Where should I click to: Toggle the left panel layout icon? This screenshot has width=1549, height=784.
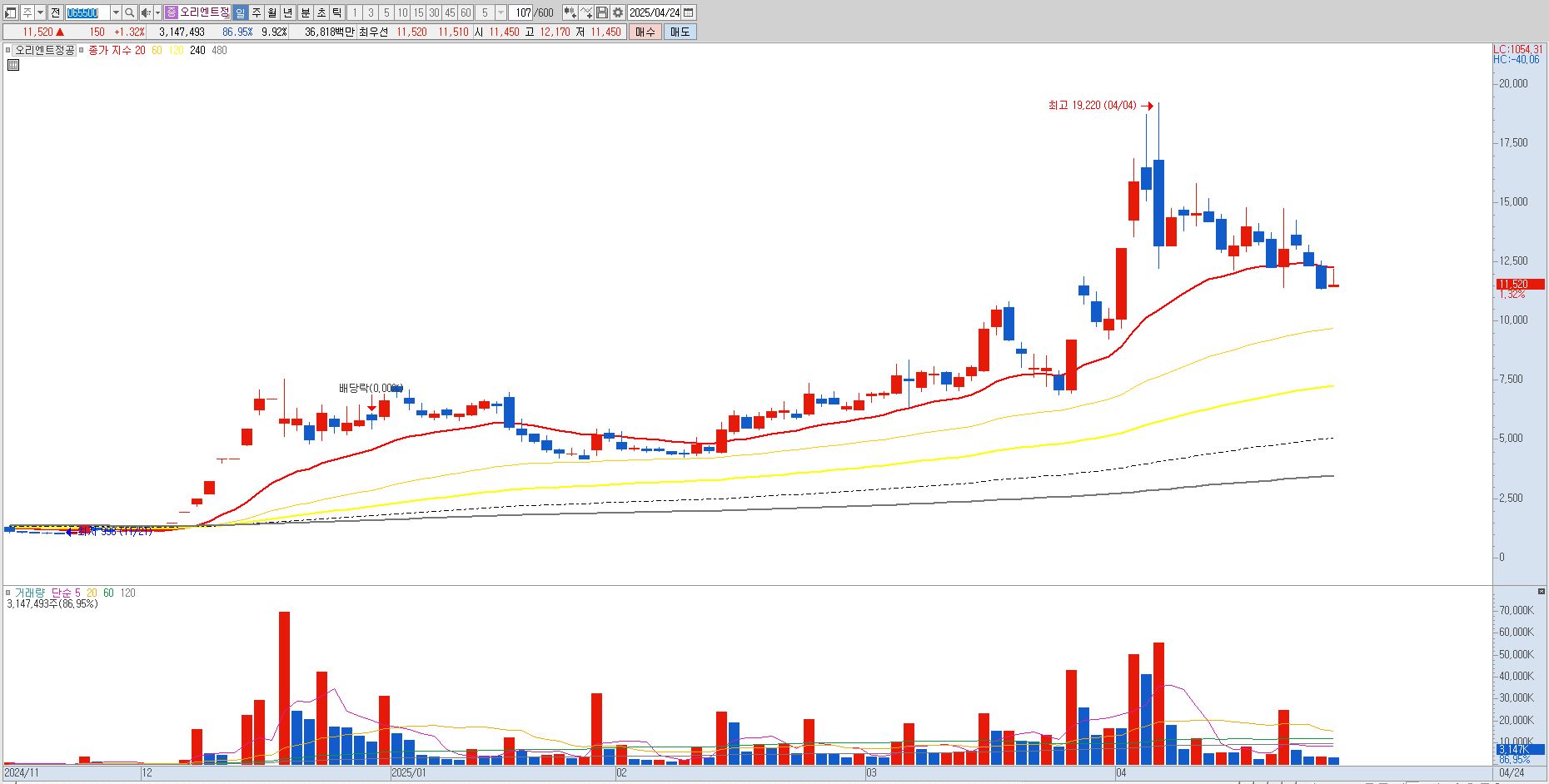tap(11, 12)
